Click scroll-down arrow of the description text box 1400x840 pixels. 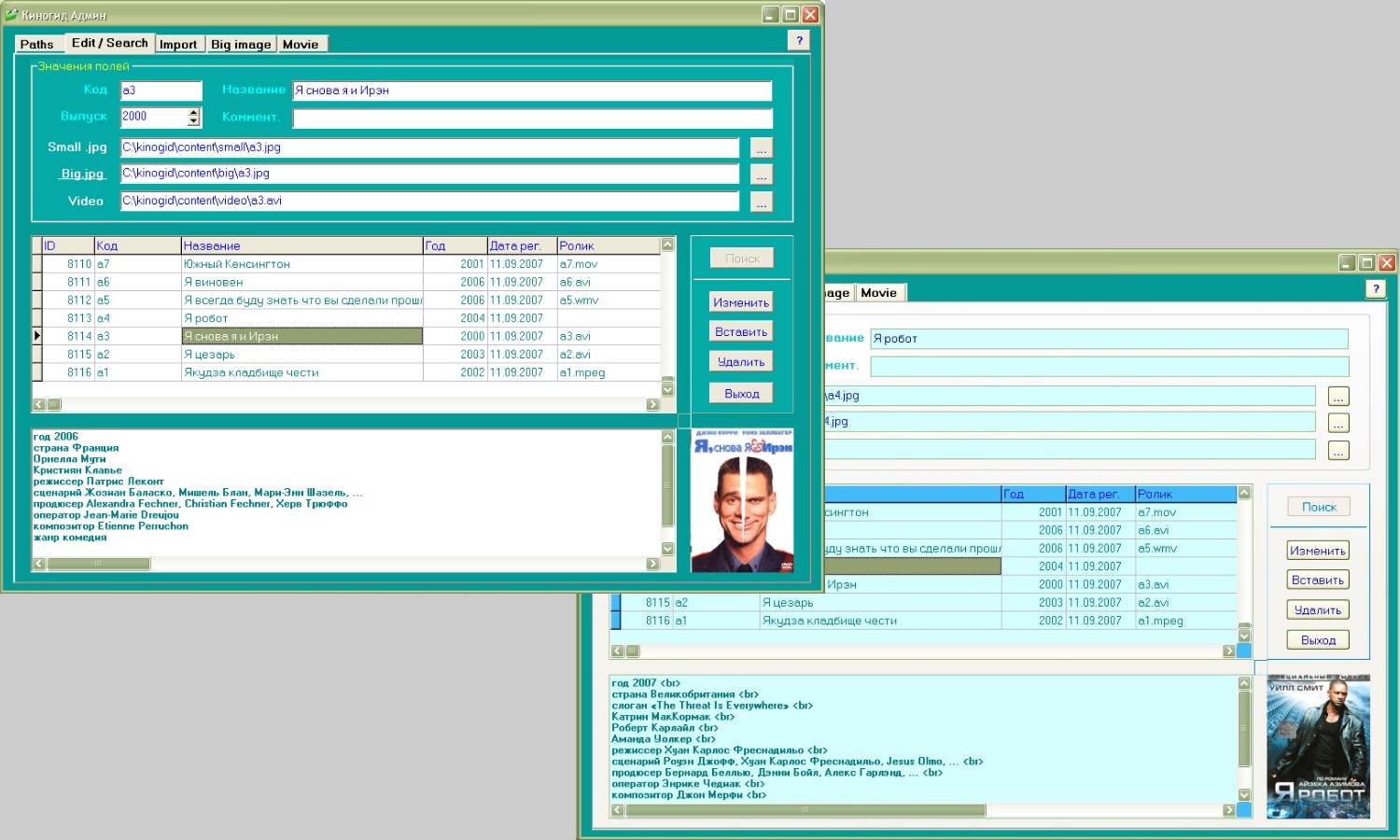667,549
